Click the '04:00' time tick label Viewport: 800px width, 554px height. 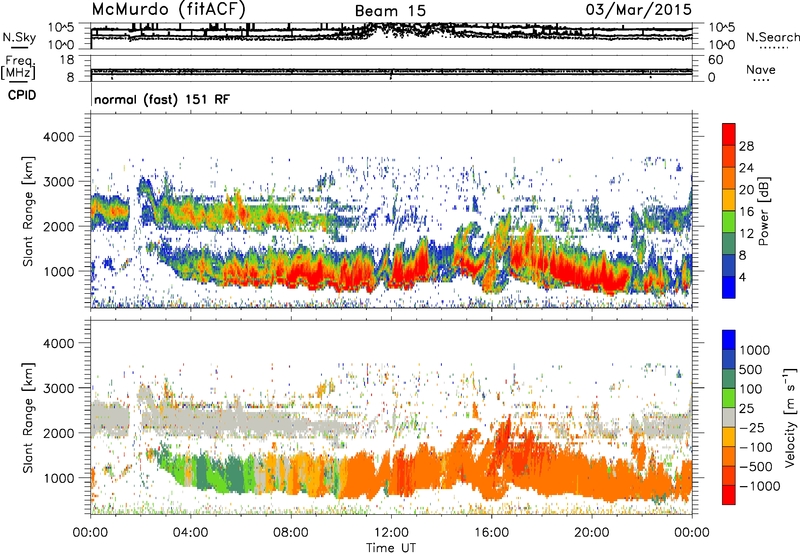(x=190, y=533)
